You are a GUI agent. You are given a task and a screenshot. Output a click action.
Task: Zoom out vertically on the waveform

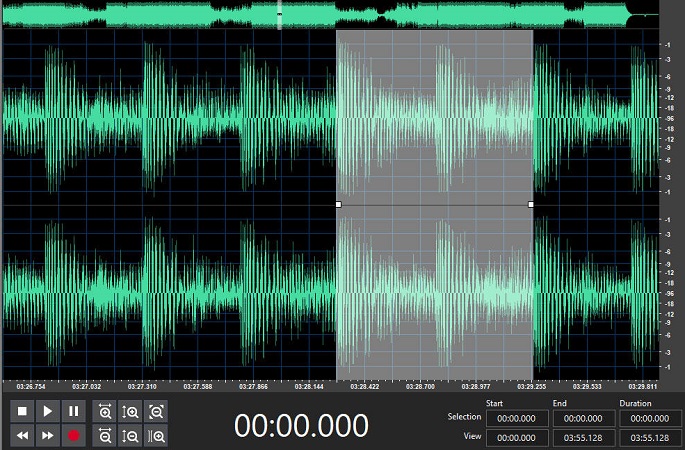pos(130,436)
